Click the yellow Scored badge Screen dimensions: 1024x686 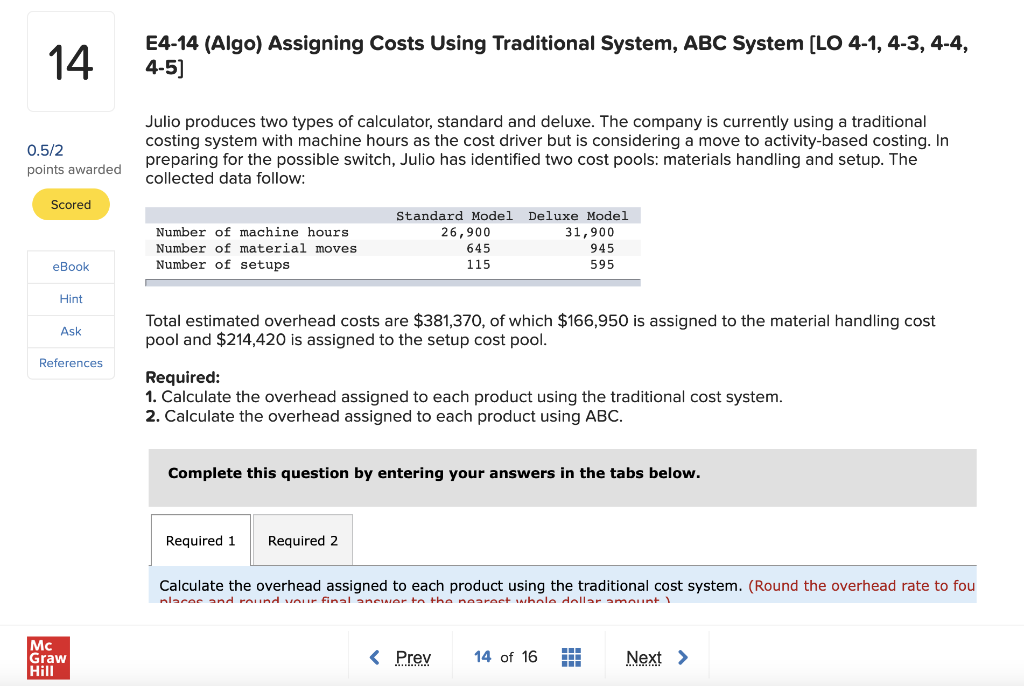pyautogui.click(x=70, y=204)
